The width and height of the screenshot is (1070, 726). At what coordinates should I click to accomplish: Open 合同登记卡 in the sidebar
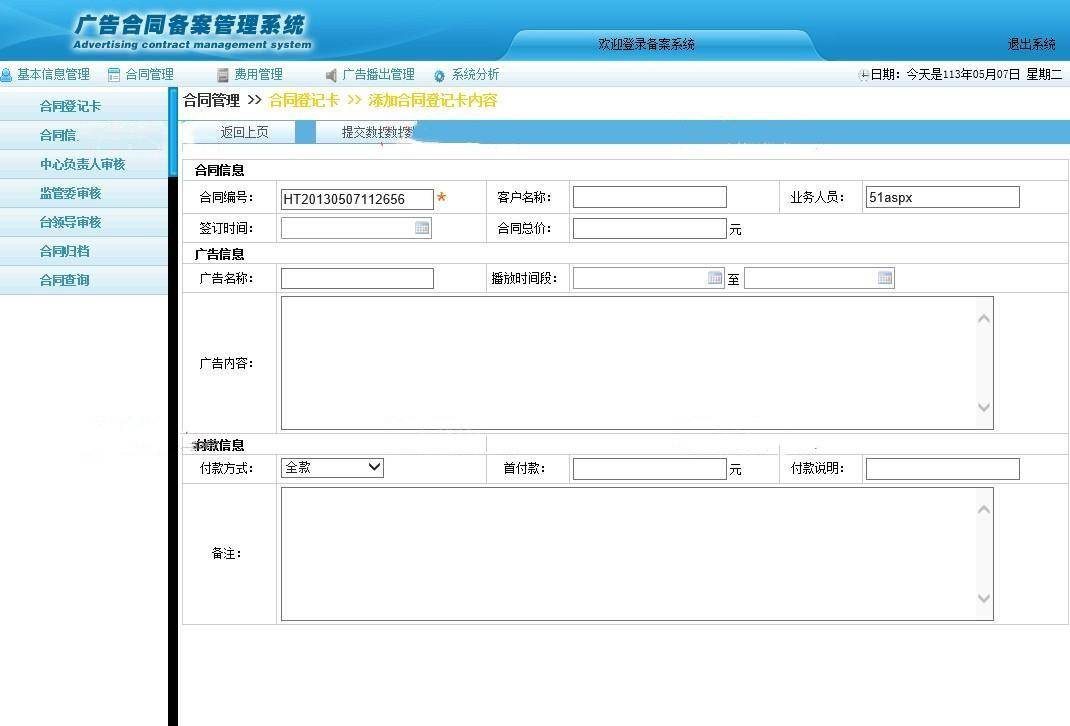tap(70, 106)
